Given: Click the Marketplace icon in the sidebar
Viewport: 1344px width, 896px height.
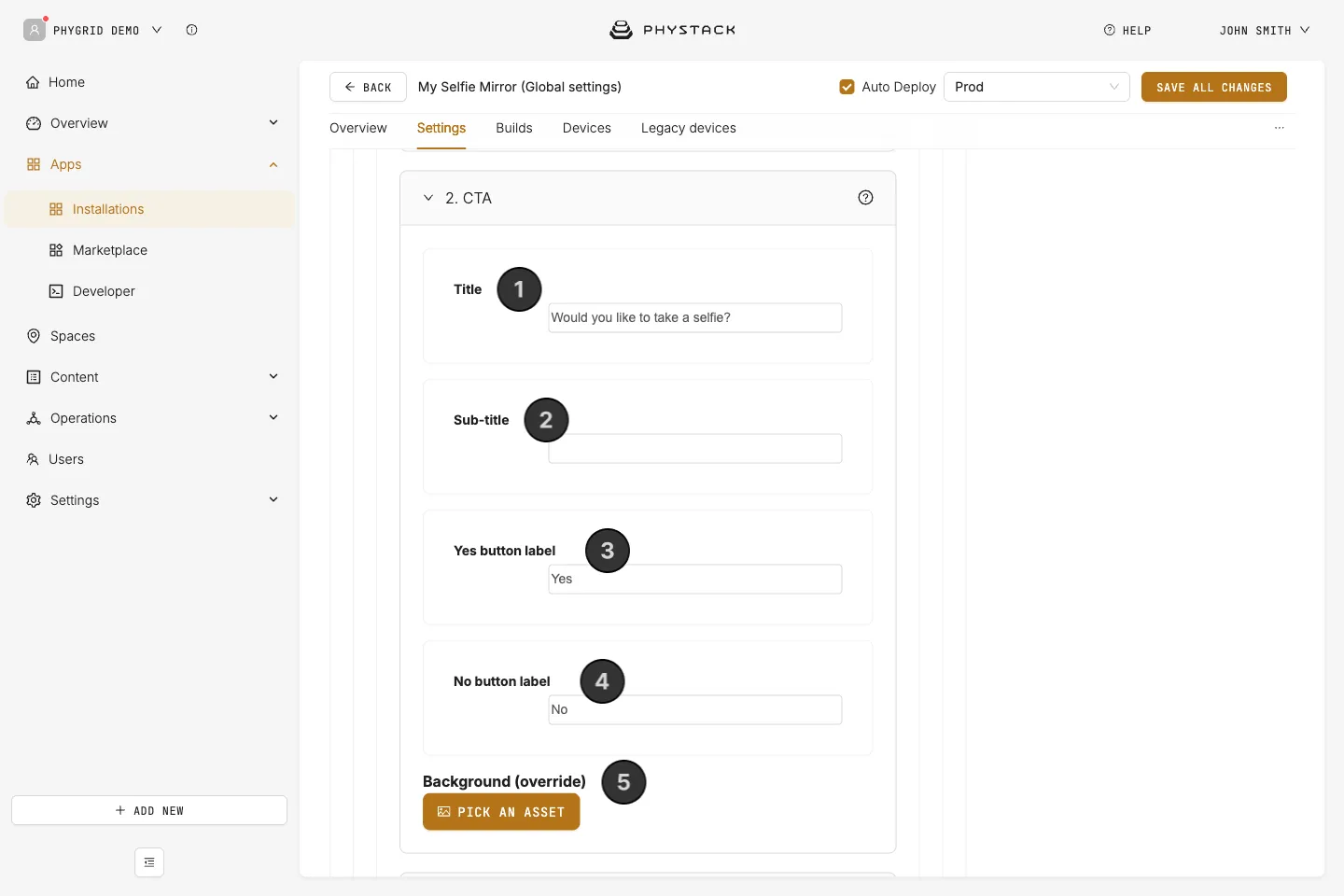Looking at the screenshot, I should click(x=56, y=250).
